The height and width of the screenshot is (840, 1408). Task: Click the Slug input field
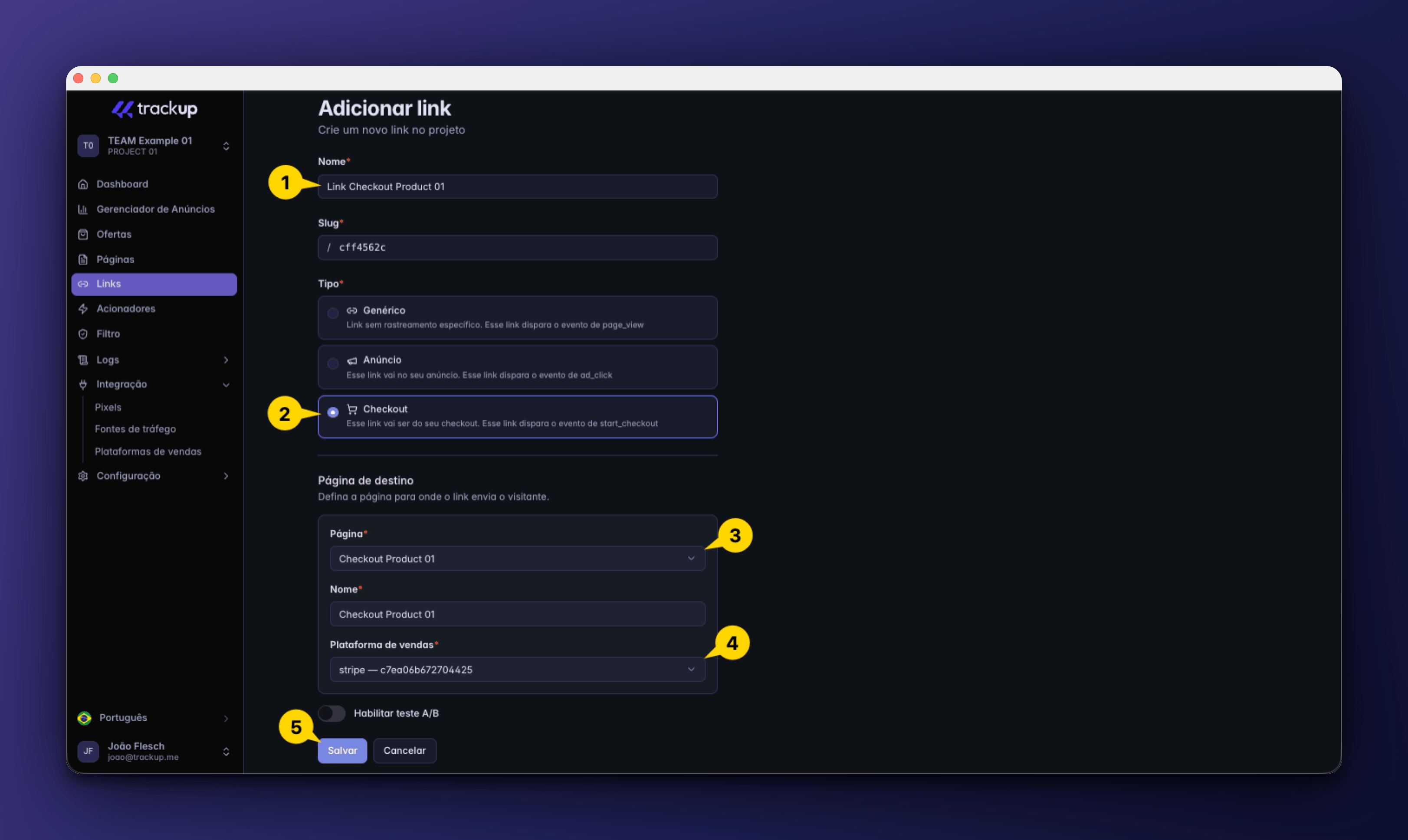coord(517,247)
